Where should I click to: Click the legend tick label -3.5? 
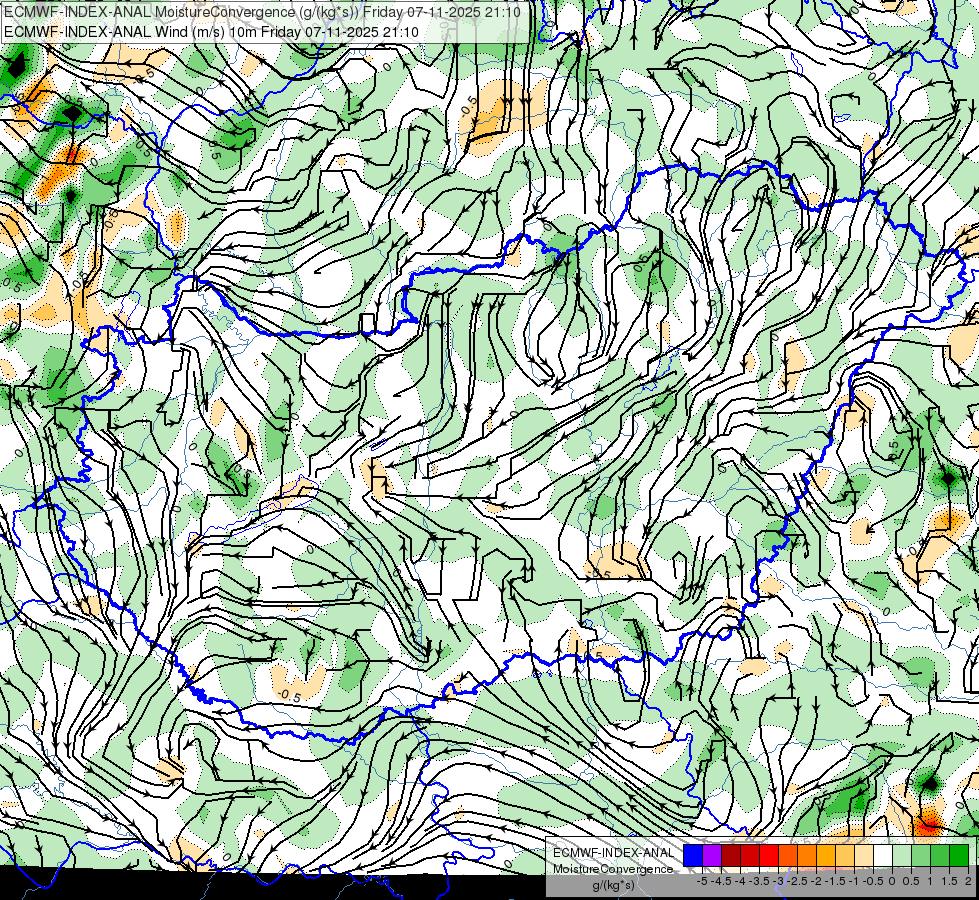coord(760,881)
